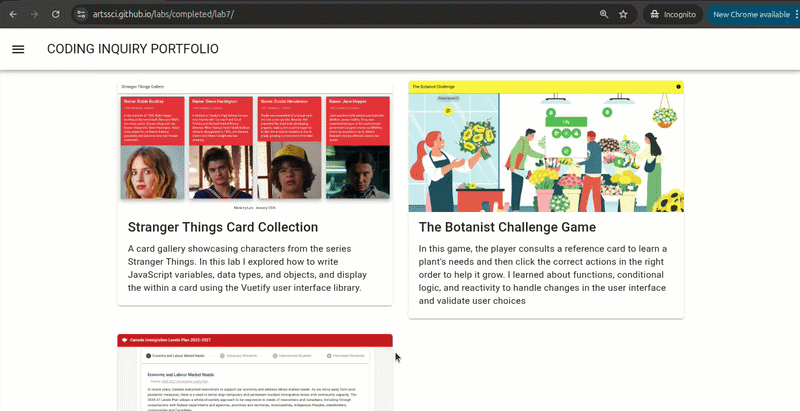800x411 pixels.
Task: Click the Stranger Things gallery preview image
Action: (x=255, y=146)
